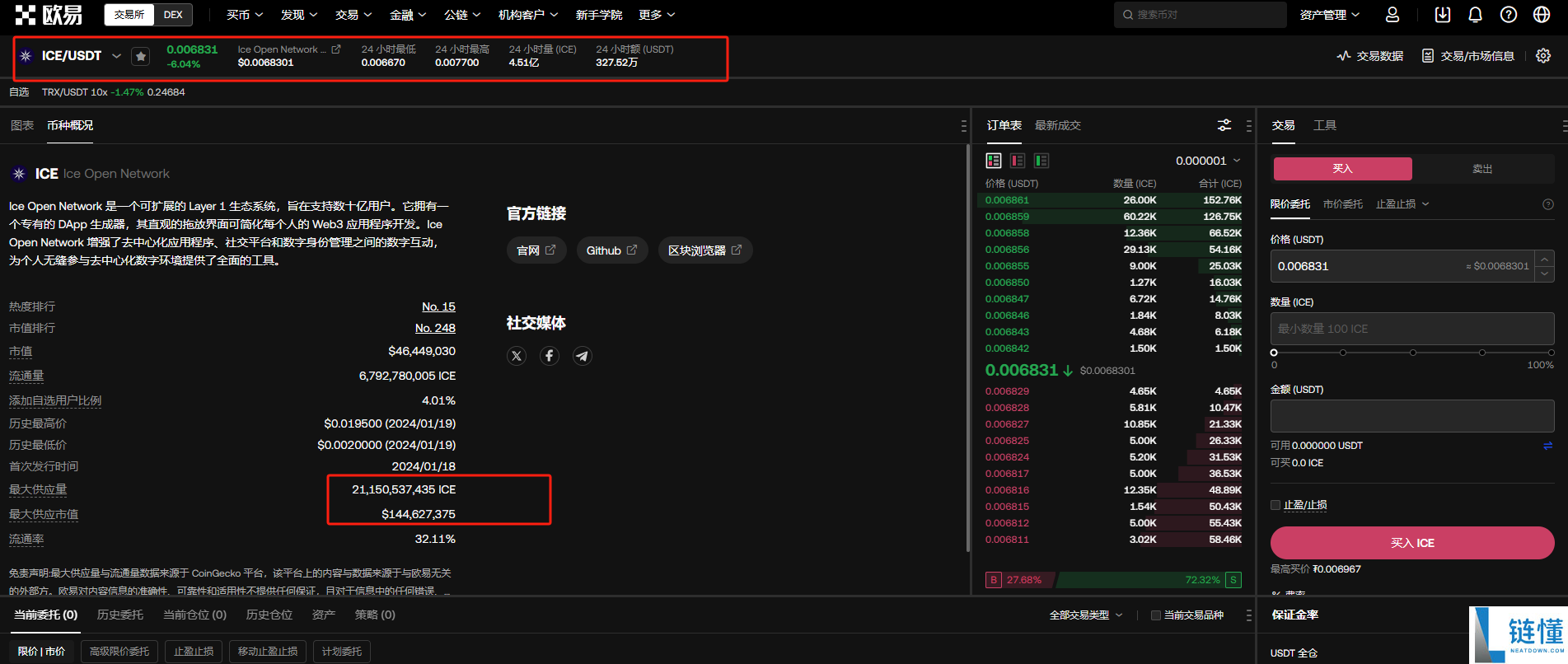Open the notifications bell
The height and width of the screenshot is (664, 1568).
click(1476, 15)
